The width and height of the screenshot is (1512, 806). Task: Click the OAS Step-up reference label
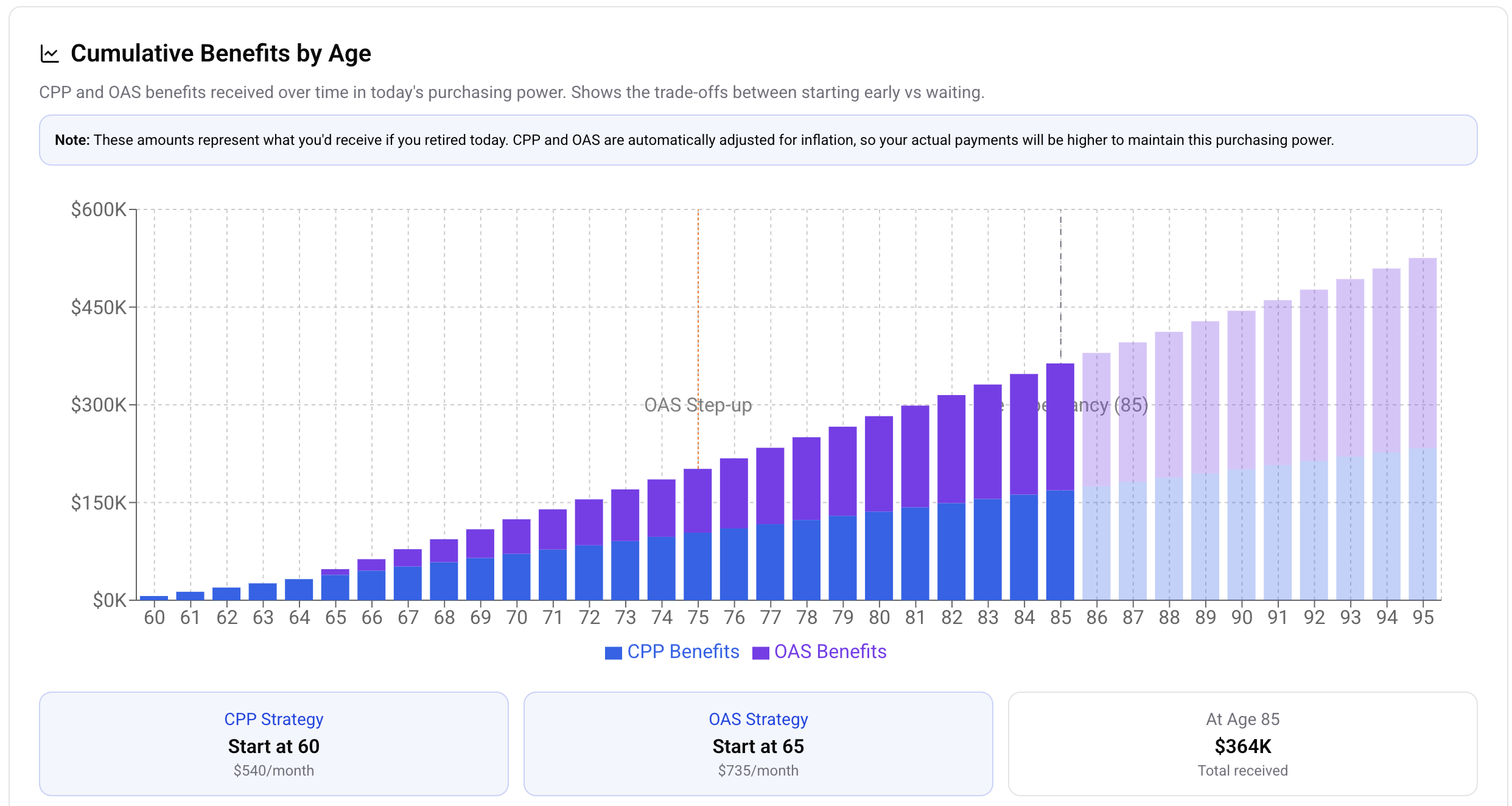click(698, 405)
